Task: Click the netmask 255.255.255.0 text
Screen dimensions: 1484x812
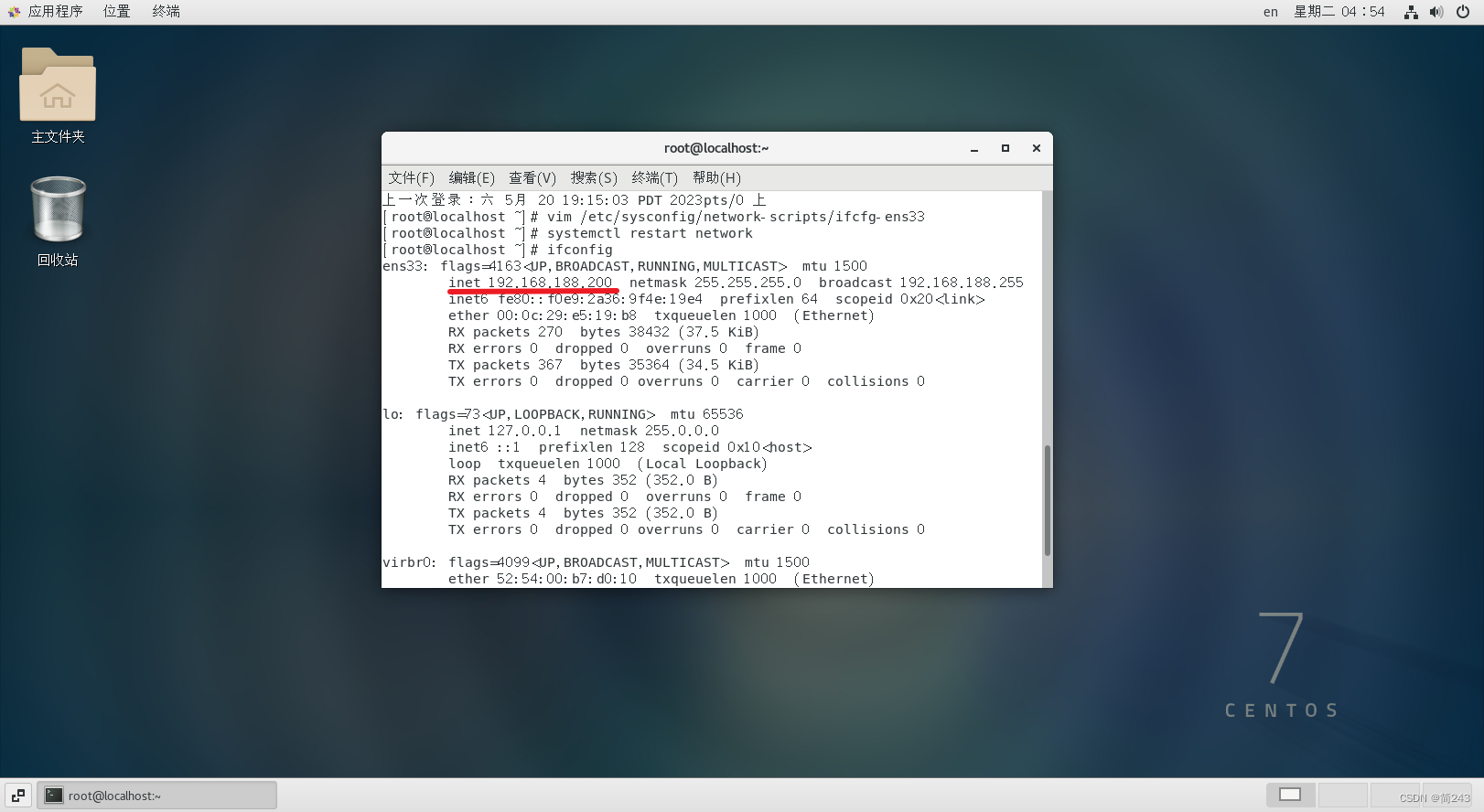Action: coord(715,283)
